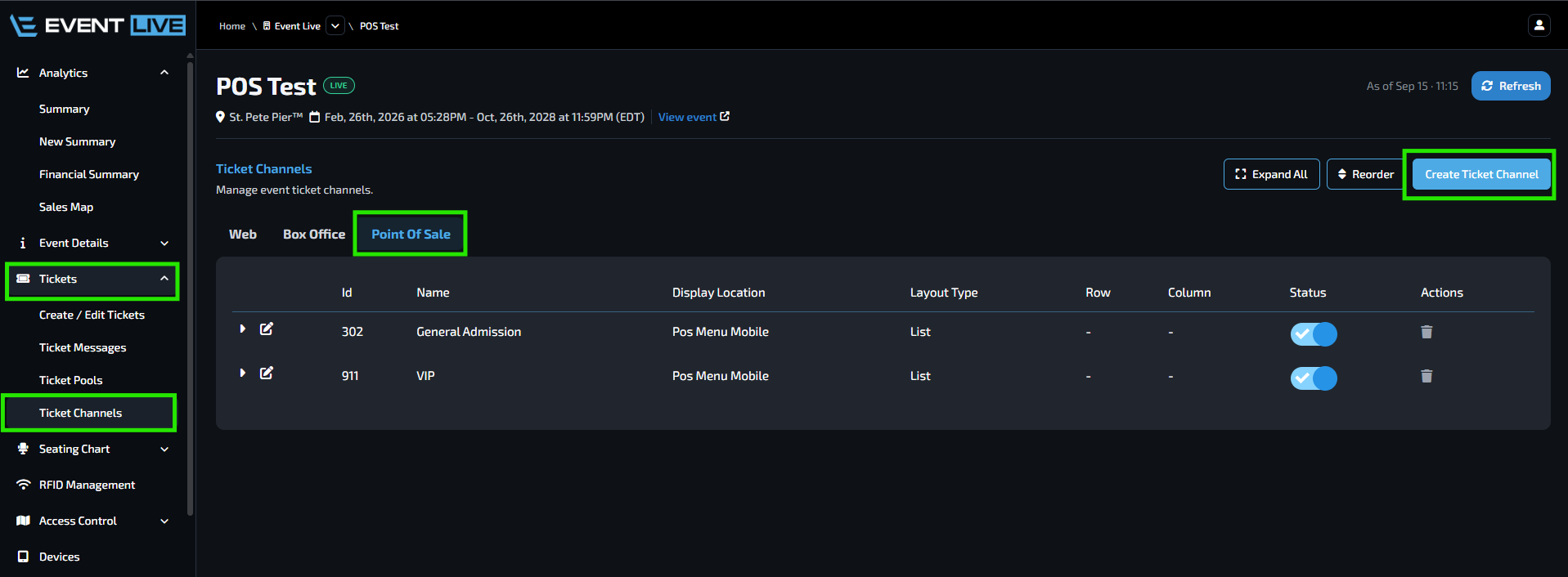Click the calendar icon near event dates

pyautogui.click(x=314, y=117)
